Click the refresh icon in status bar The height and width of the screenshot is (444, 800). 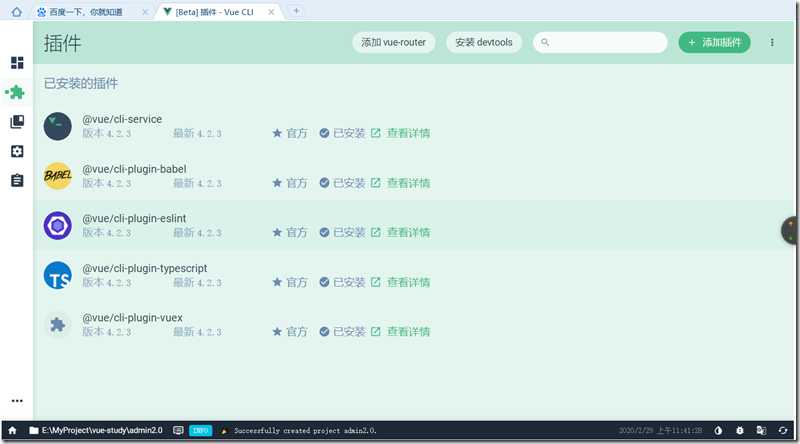click(783, 430)
